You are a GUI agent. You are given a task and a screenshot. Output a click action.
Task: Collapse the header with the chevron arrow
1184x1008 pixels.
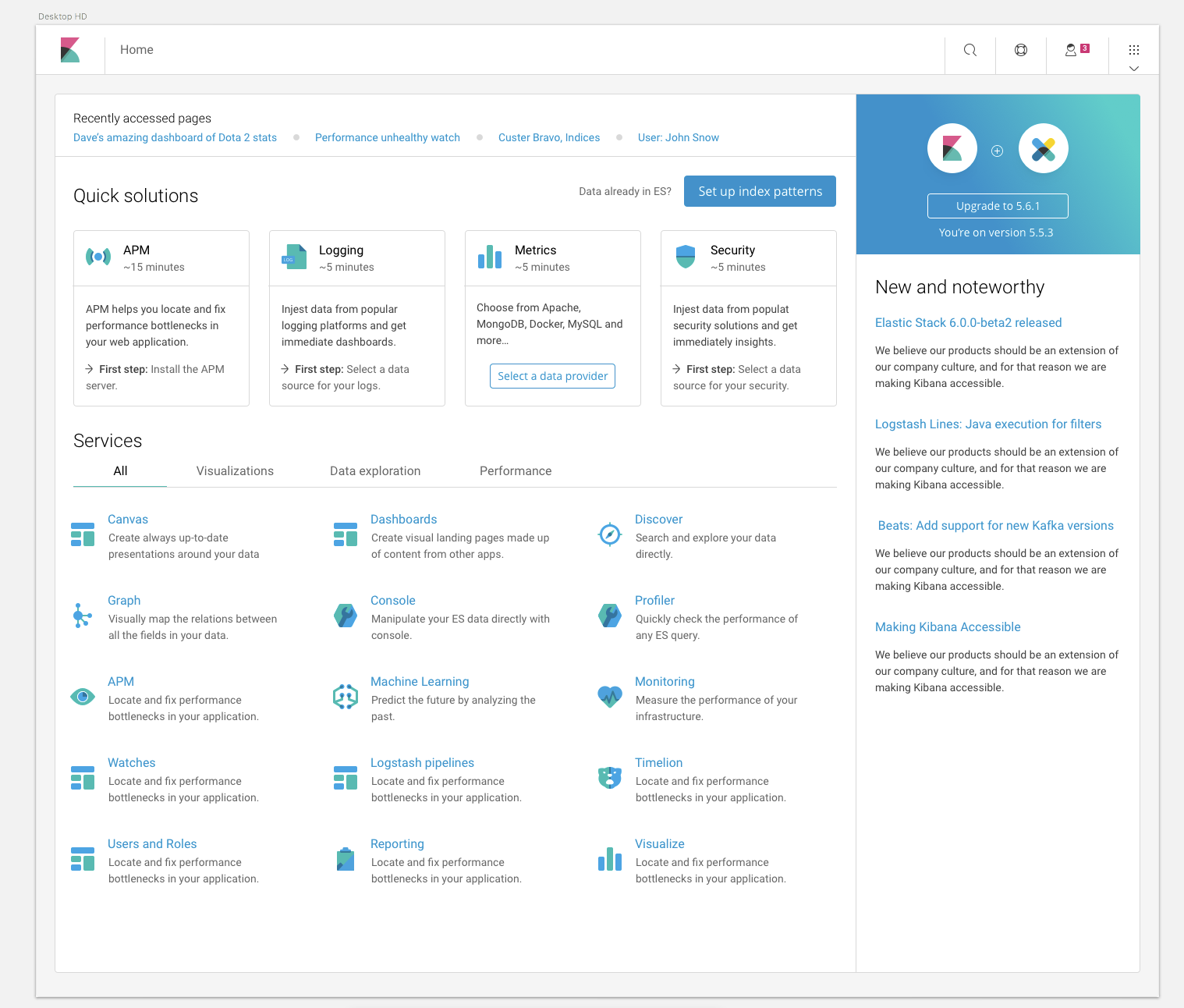tap(1134, 69)
